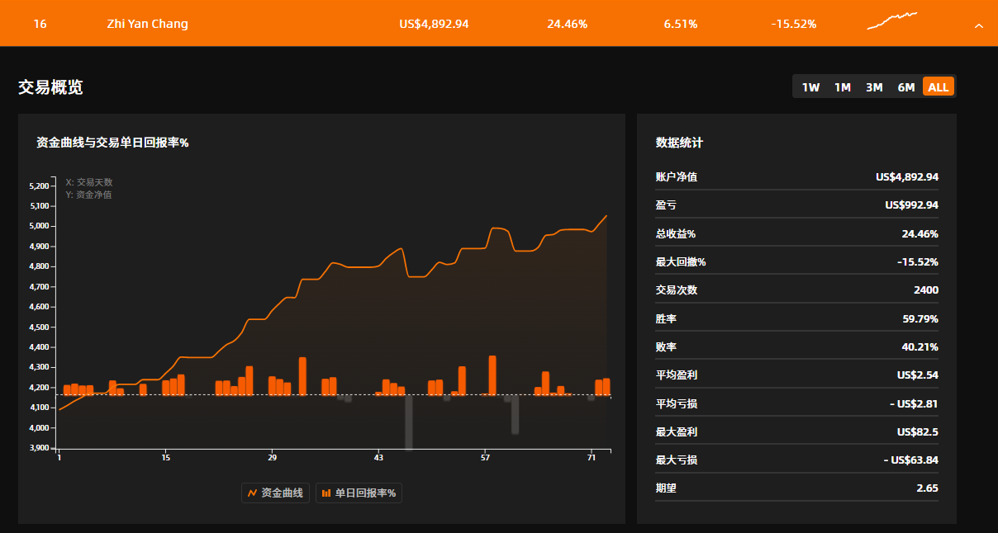Toggle the 单日回报率% legend bars

tap(358, 493)
